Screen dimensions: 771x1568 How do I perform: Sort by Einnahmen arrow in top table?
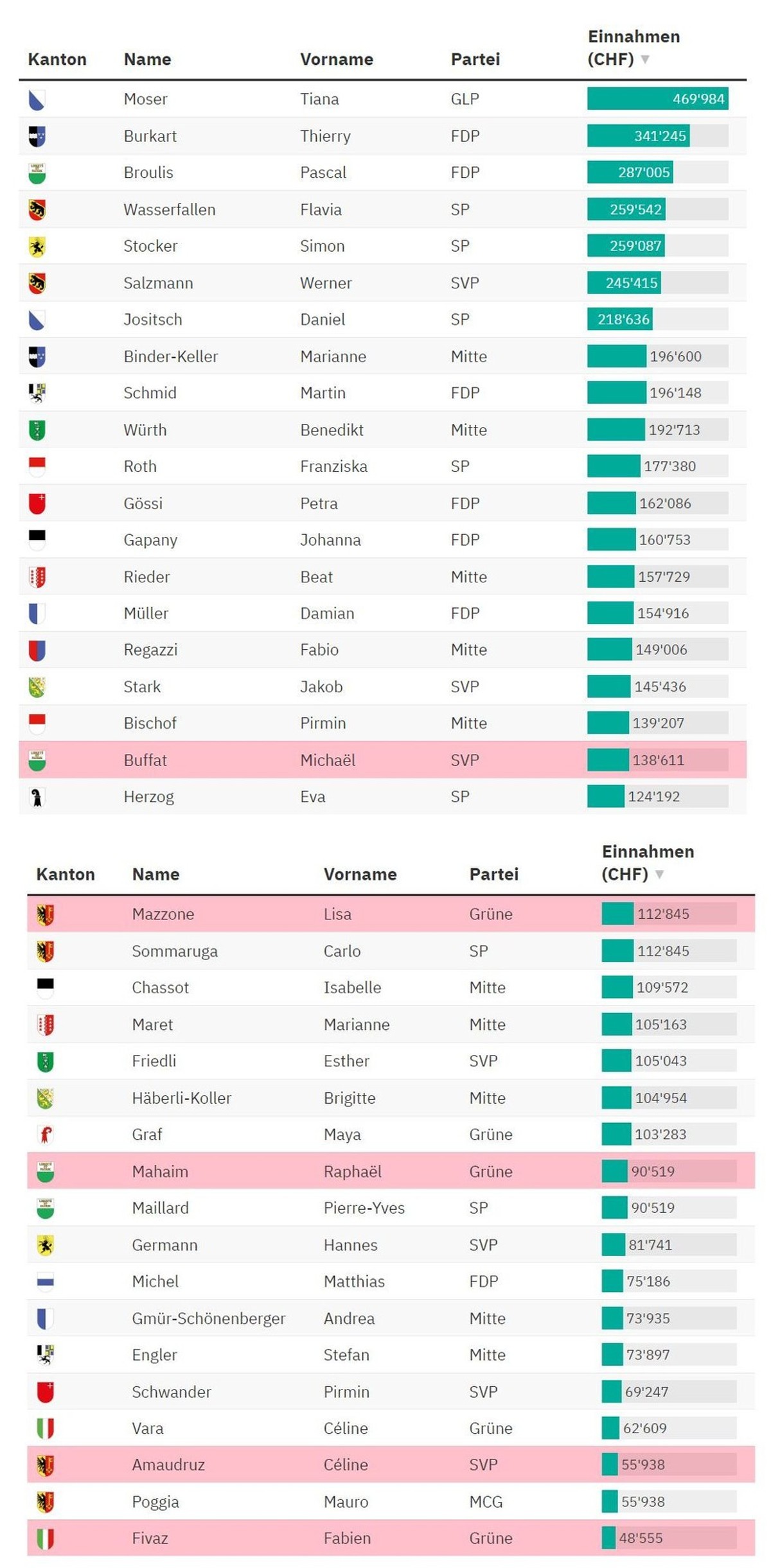(x=645, y=59)
